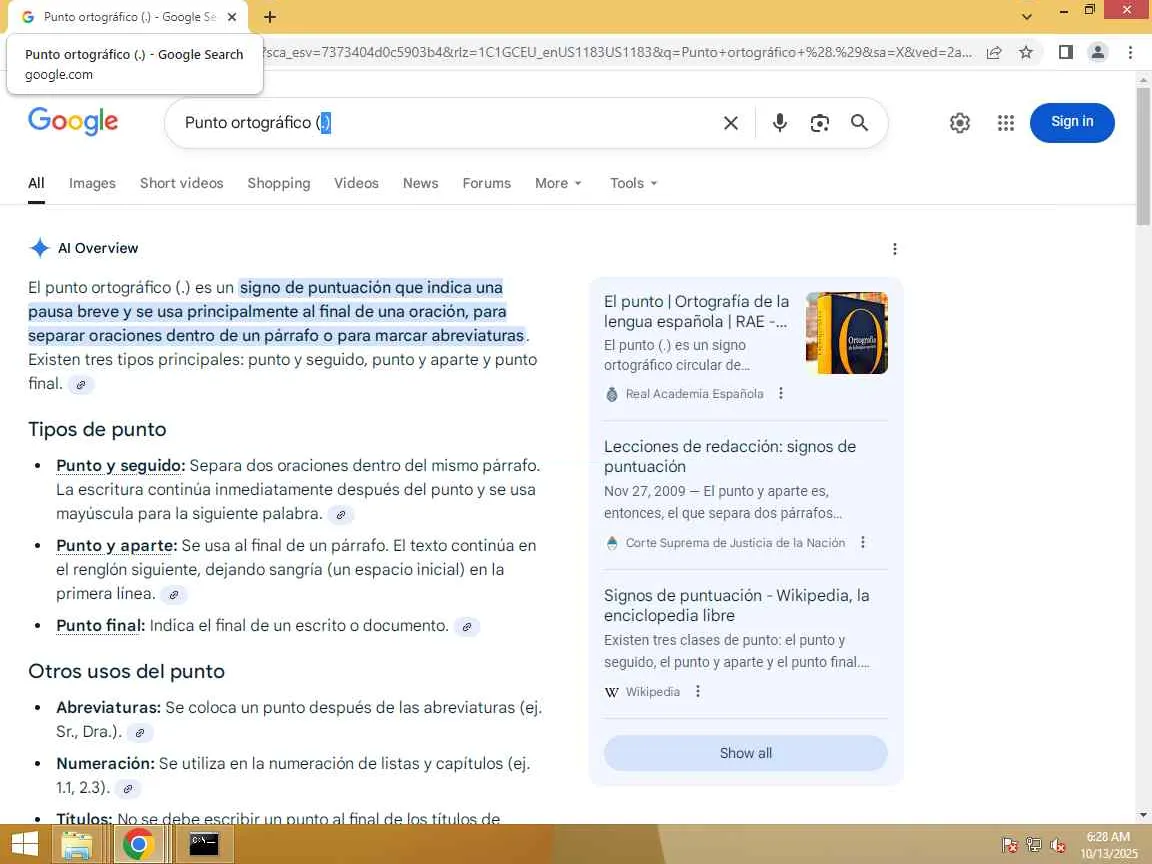Click the magnifying glass search icon

(860, 123)
